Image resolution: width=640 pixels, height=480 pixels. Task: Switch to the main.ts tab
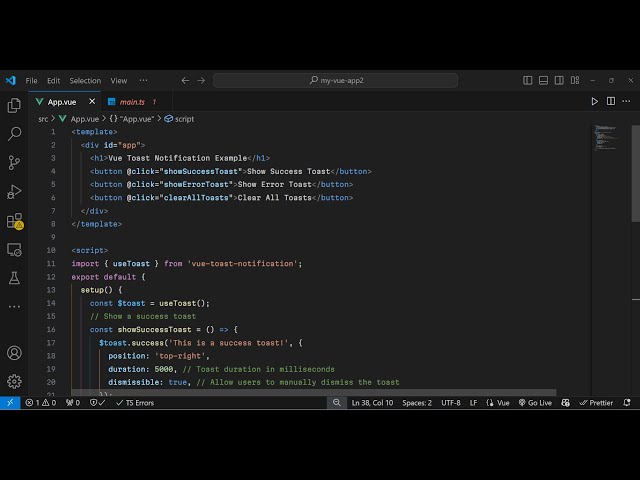point(132,102)
